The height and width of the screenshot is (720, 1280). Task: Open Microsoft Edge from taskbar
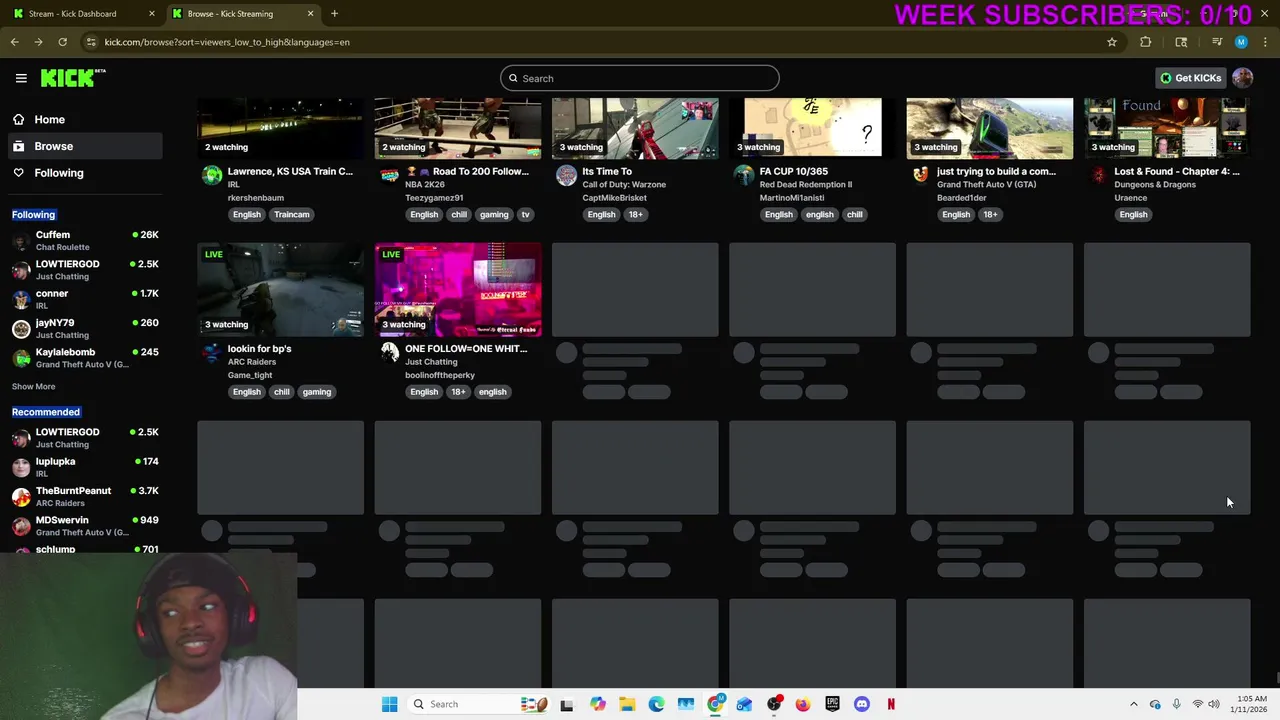(x=656, y=704)
